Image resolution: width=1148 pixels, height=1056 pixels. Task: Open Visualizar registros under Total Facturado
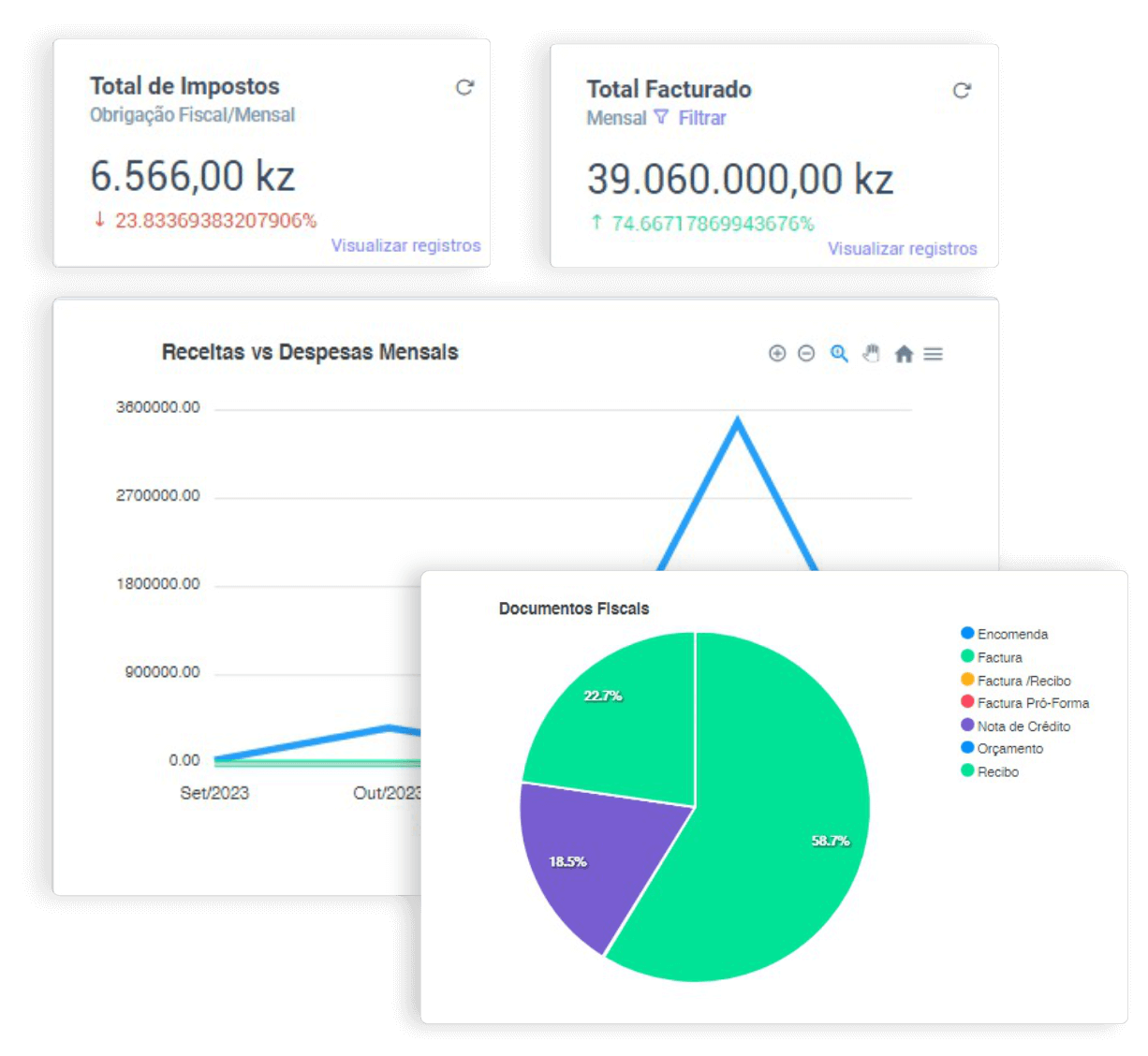902,249
